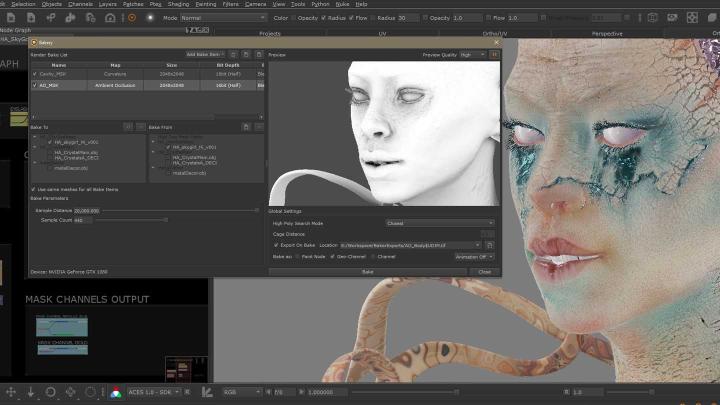Click the duplicate icon beside Add Bake Item

pyautogui.click(x=234, y=54)
